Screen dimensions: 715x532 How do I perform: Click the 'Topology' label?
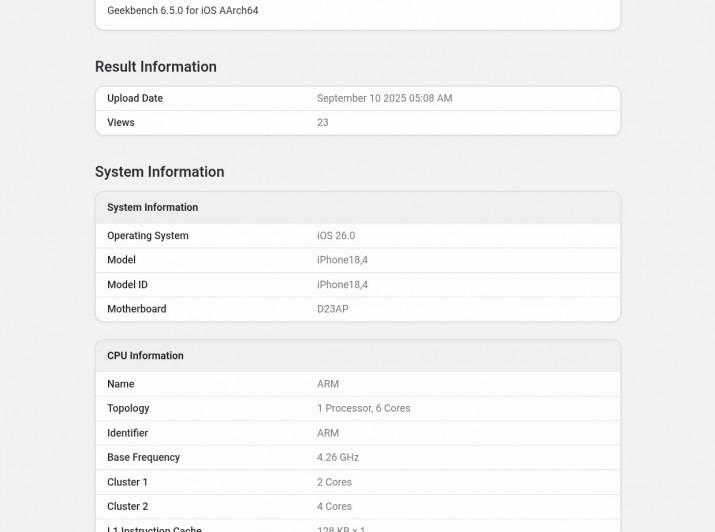(128, 408)
